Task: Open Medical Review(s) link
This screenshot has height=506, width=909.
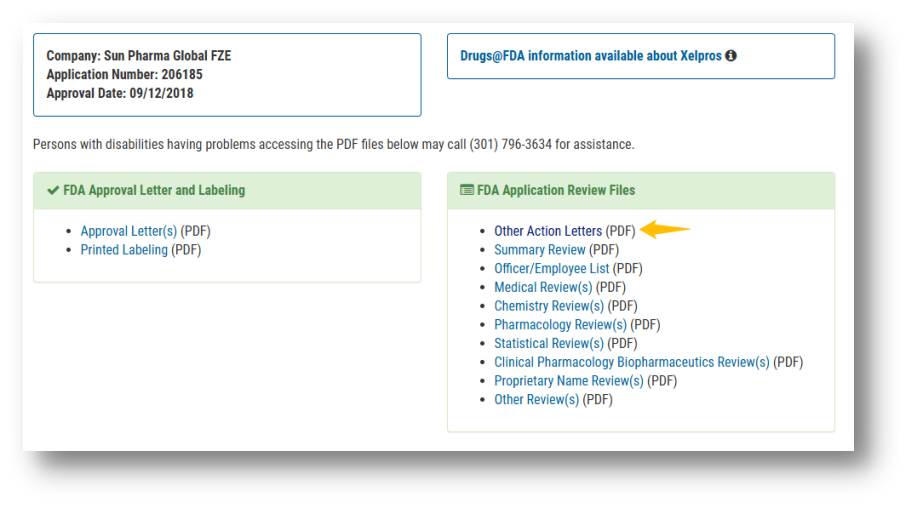Action: tap(543, 287)
